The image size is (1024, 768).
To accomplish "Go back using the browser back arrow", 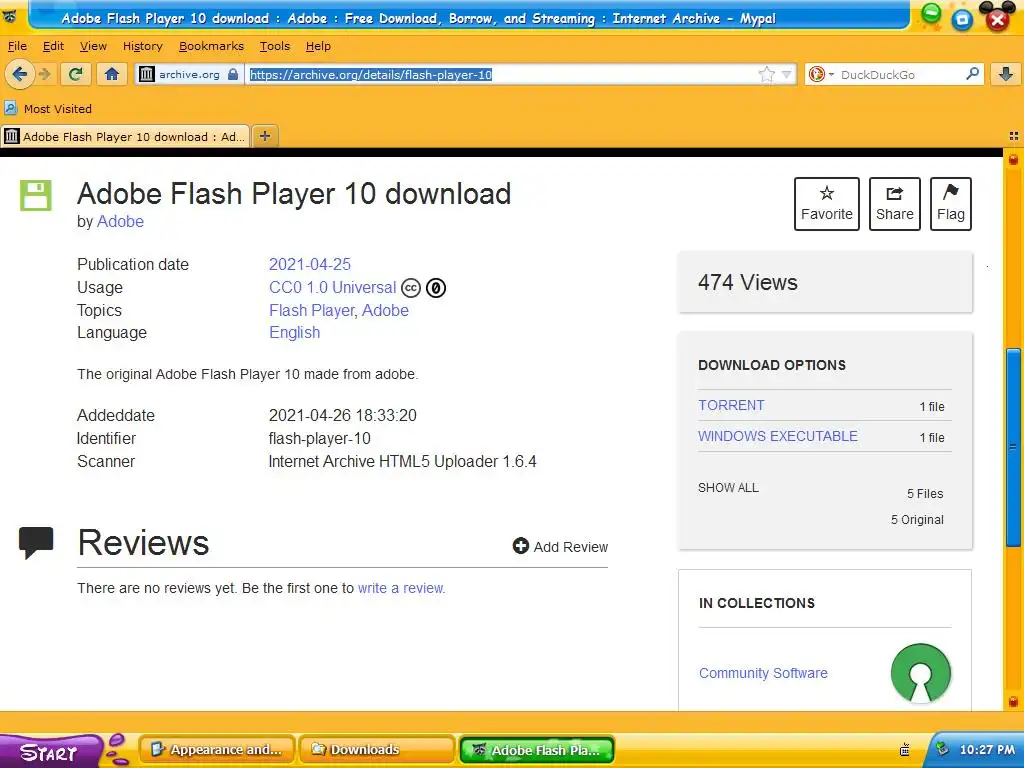I will (x=20, y=74).
